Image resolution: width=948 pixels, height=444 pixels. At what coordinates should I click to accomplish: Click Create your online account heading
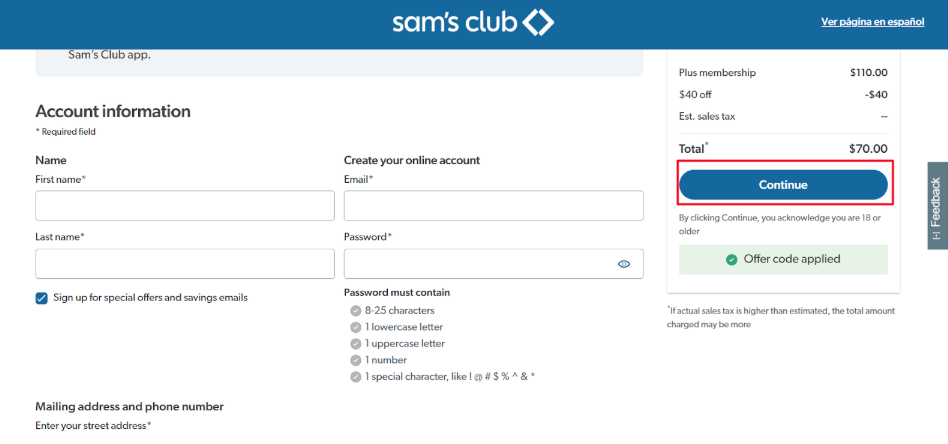tap(412, 160)
